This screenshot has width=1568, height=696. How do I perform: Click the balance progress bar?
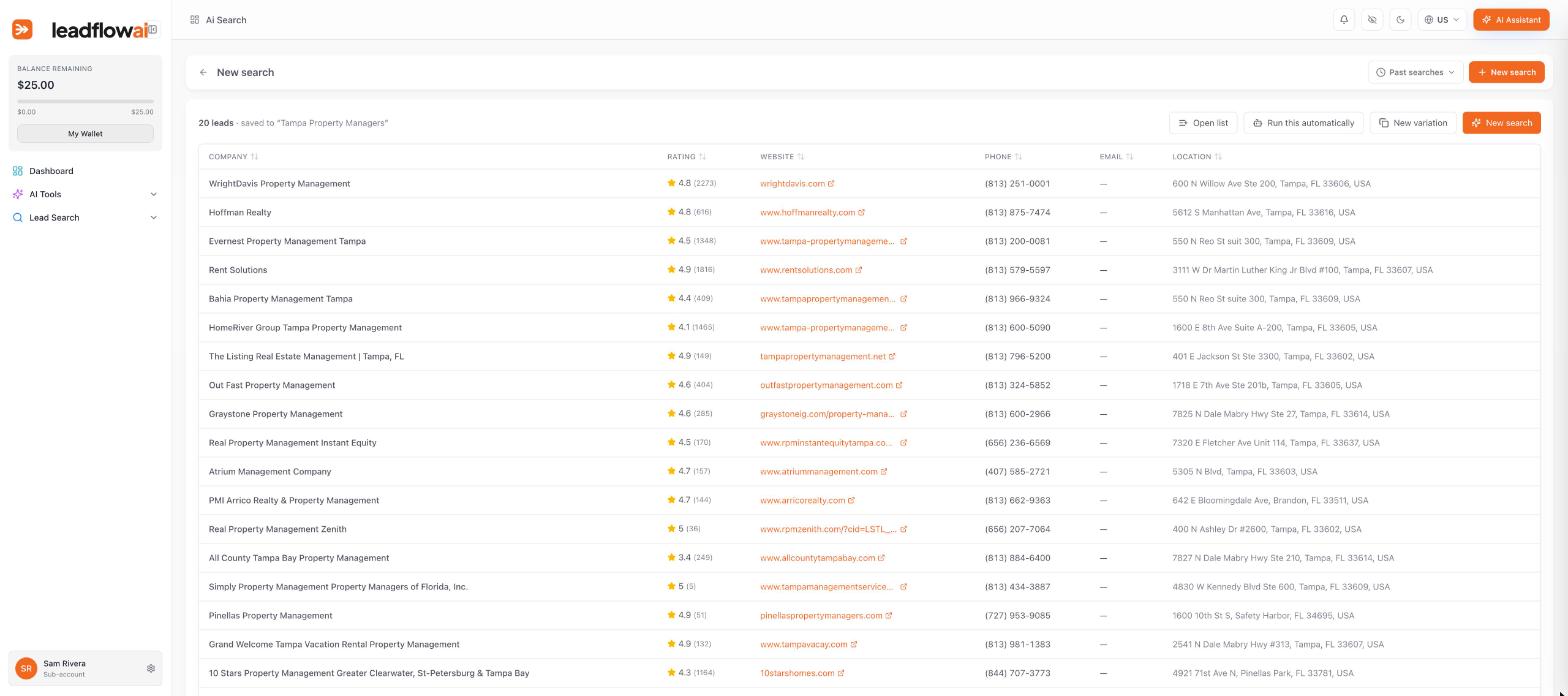pos(85,102)
